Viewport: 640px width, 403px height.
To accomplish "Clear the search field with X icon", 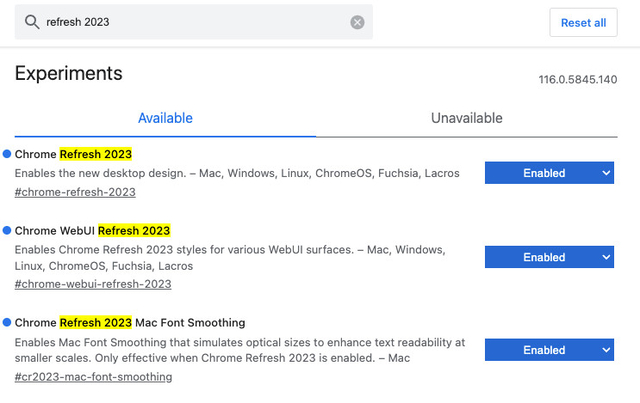I will [x=357, y=22].
